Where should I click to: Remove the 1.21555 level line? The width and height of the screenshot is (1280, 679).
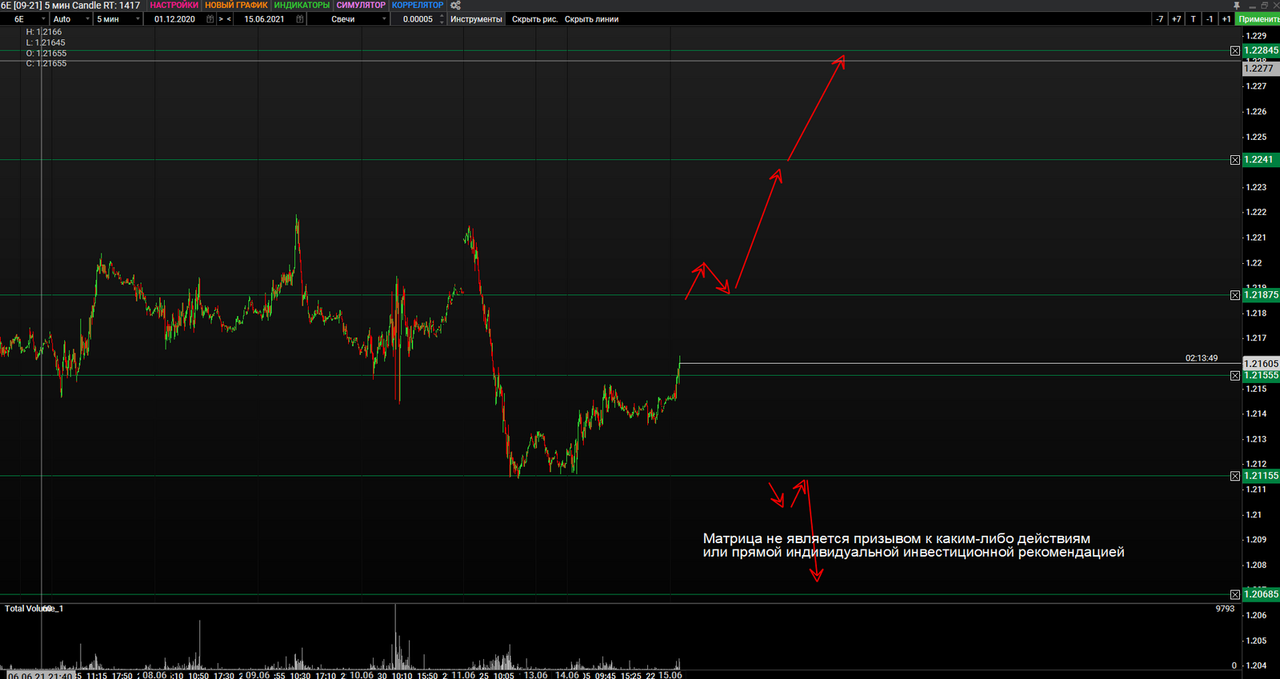1234,376
